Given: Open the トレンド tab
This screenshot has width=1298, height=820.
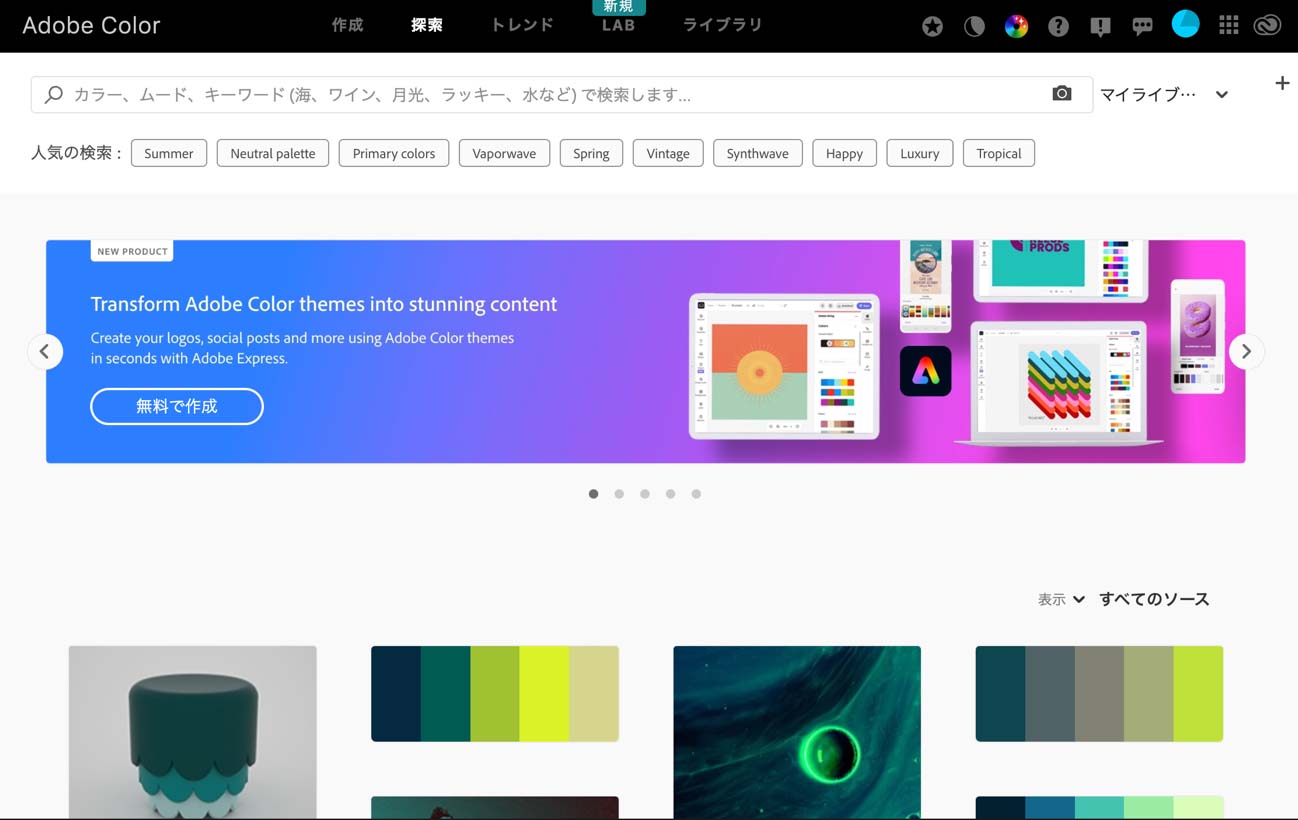Looking at the screenshot, I should (522, 25).
